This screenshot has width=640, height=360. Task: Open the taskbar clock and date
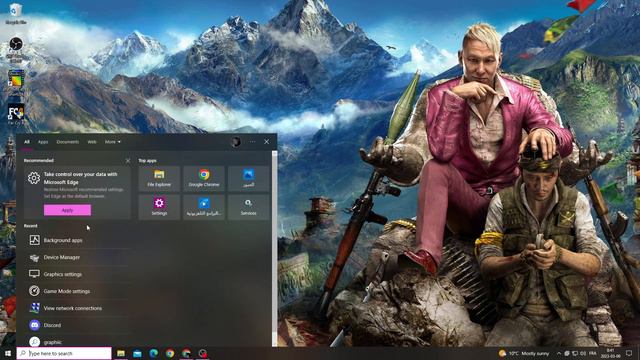610,353
